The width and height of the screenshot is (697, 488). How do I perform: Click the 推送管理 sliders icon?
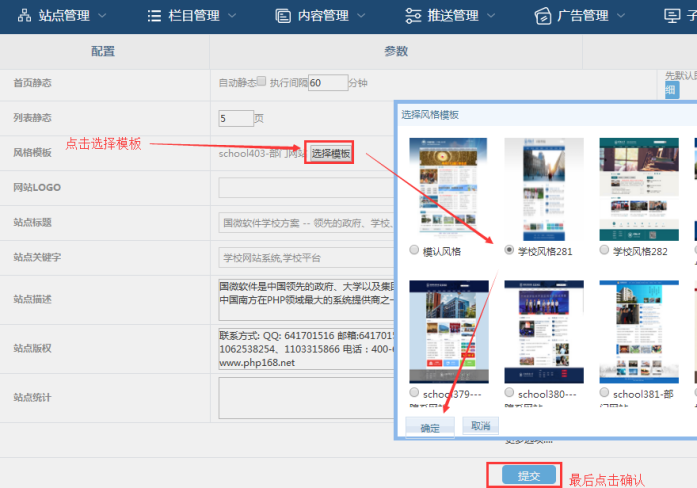tap(413, 16)
